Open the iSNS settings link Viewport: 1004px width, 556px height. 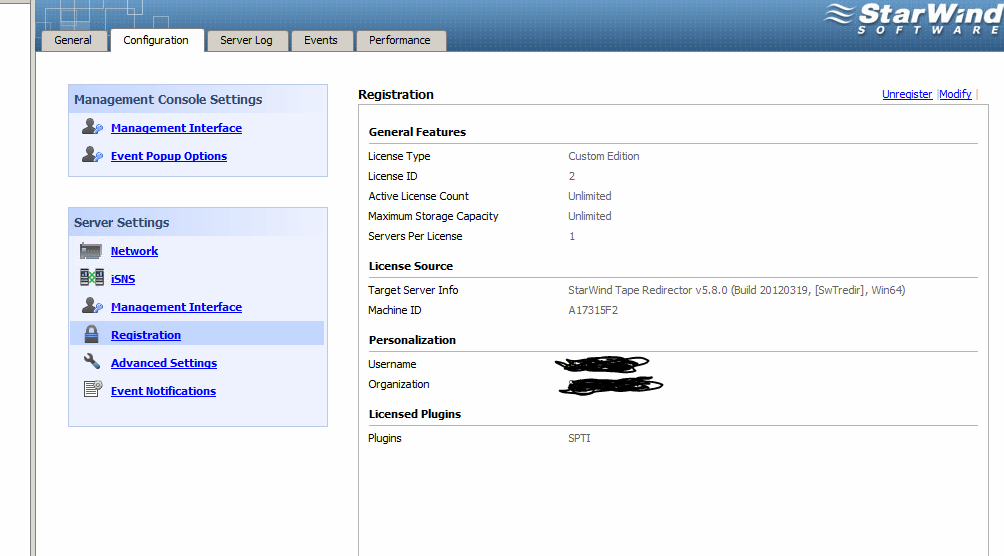click(x=123, y=279)
